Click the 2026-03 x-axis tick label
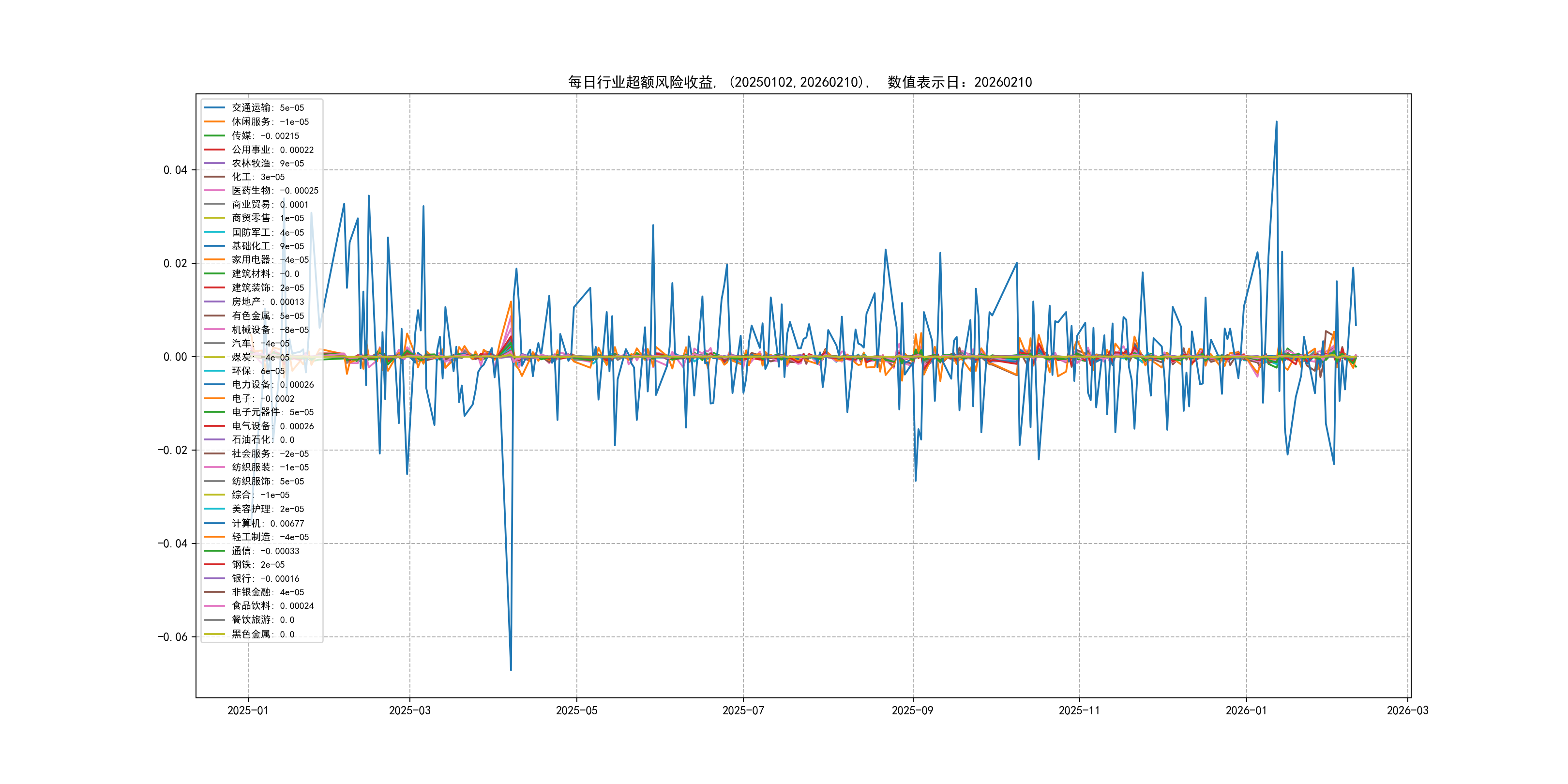This screenshot has width=1568, height=784. 1407,710
